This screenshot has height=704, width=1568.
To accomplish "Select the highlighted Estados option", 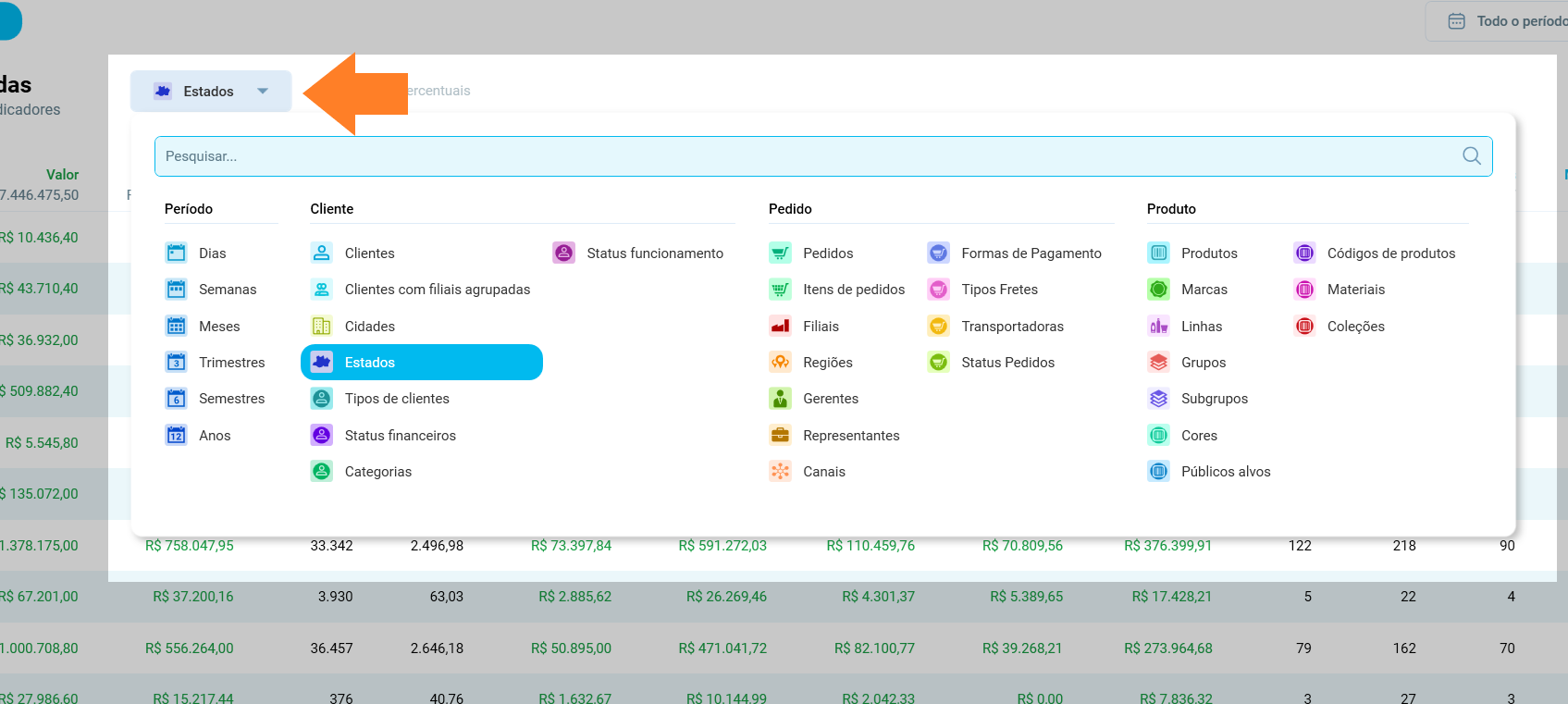I will point(422,362).
